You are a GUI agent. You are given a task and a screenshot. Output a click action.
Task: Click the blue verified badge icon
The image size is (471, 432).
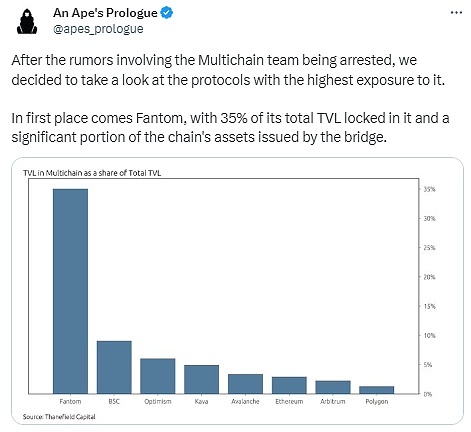pyautogui.click(x=167, y=13)
